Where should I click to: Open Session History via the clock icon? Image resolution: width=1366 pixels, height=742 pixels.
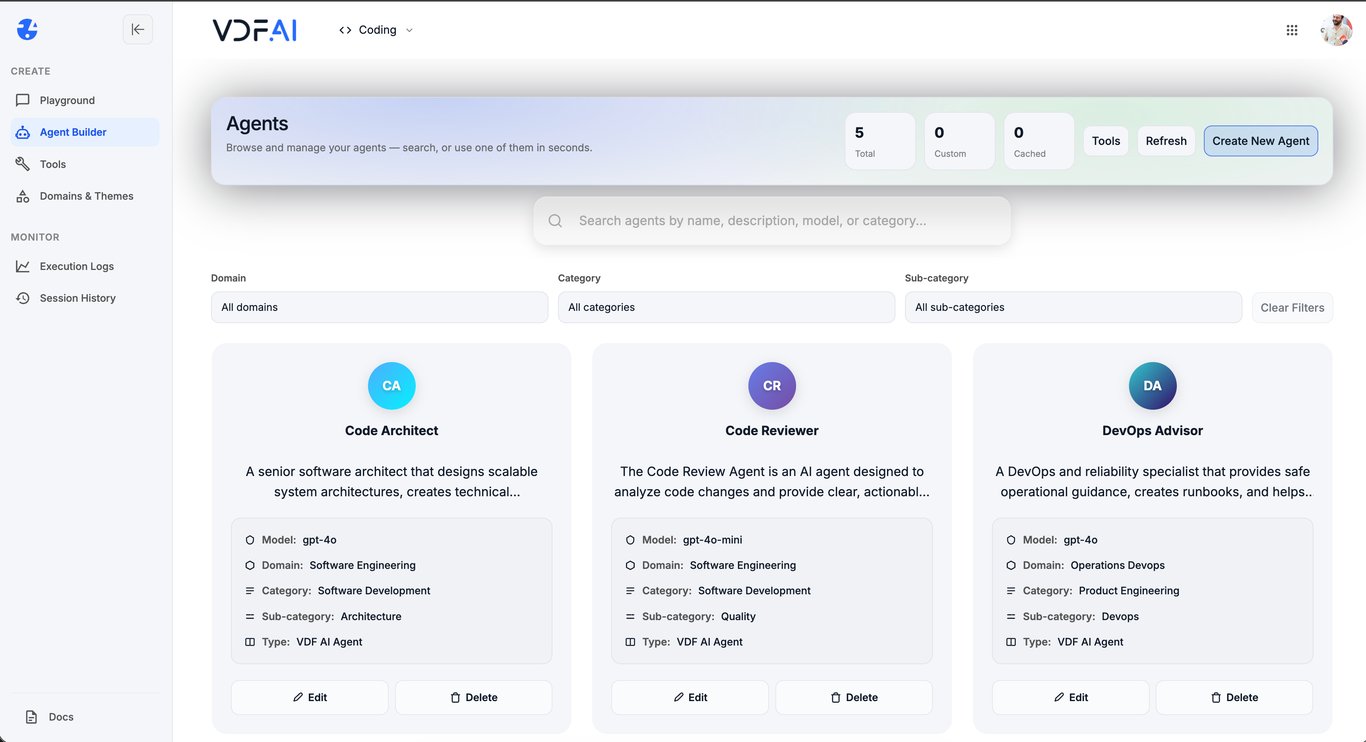point(23,297)
